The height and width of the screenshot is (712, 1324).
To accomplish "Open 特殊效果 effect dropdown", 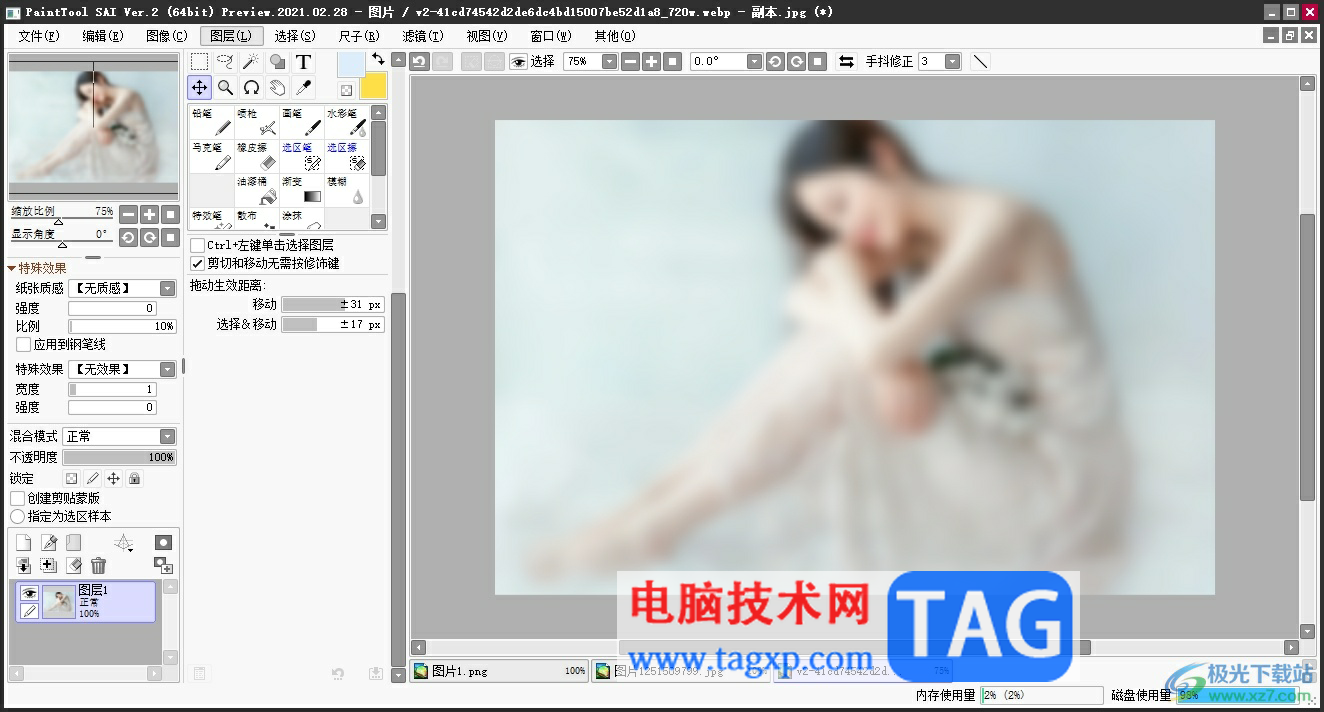I will tap(167, 369).
